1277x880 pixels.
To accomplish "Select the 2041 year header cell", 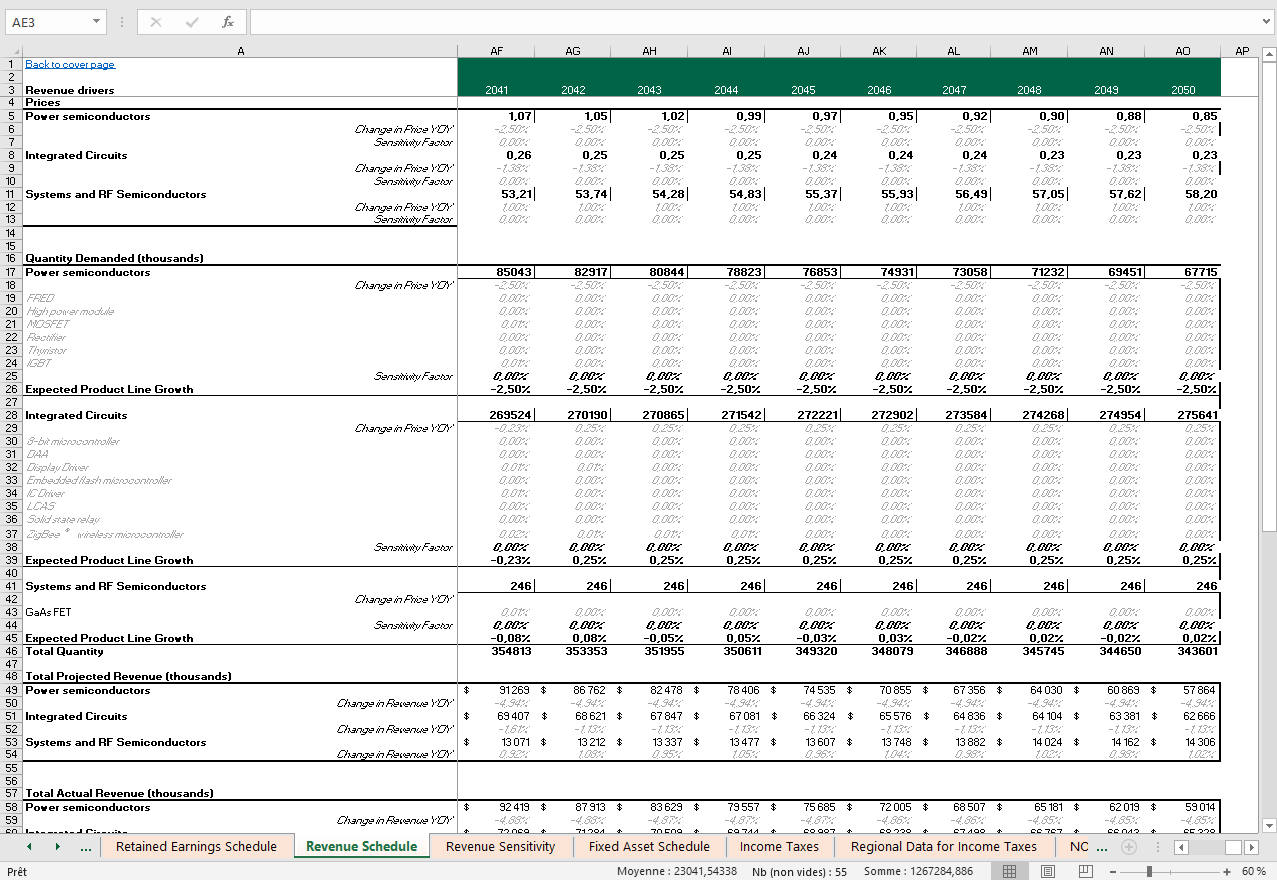I will 496,90.
